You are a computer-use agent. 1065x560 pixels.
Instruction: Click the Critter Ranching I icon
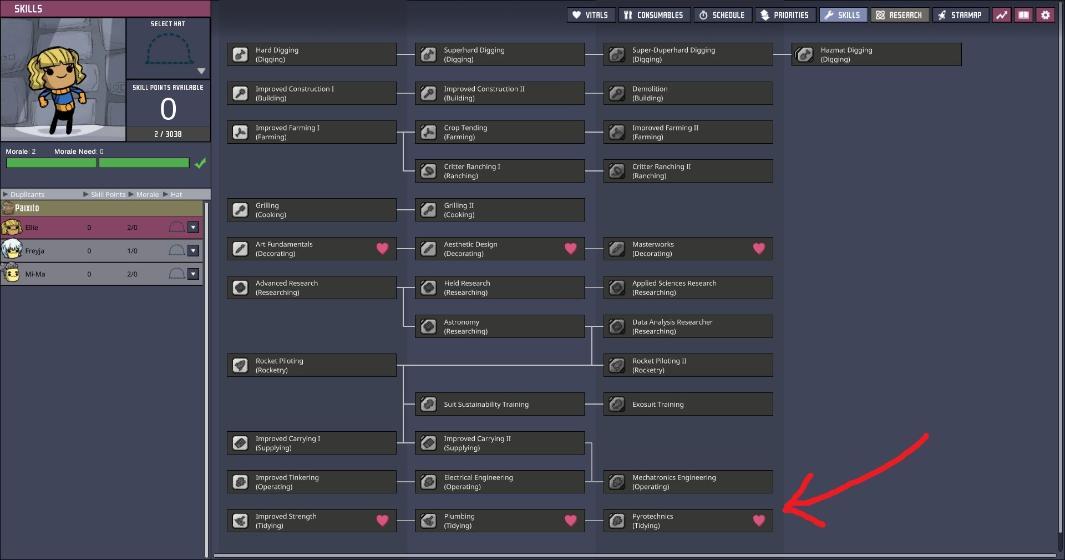pyautogui.click(x=428, y=171)
